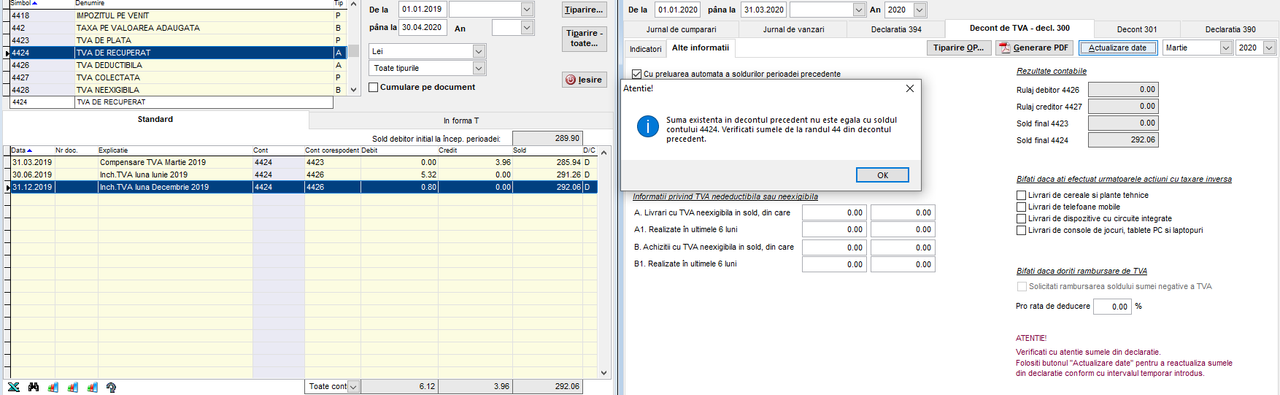
Task: Click the last chart icon before the help icon
Action: tap(92, 386)
